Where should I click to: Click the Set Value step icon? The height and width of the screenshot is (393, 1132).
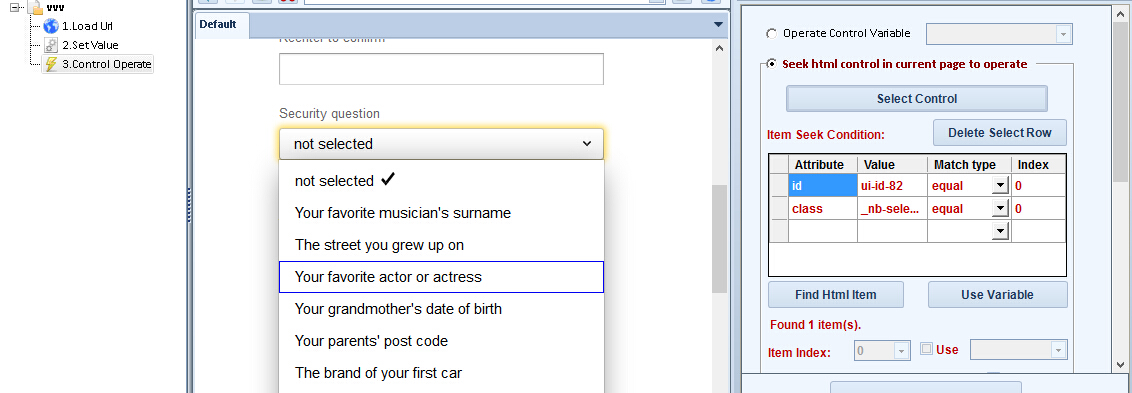click(51, 45)
